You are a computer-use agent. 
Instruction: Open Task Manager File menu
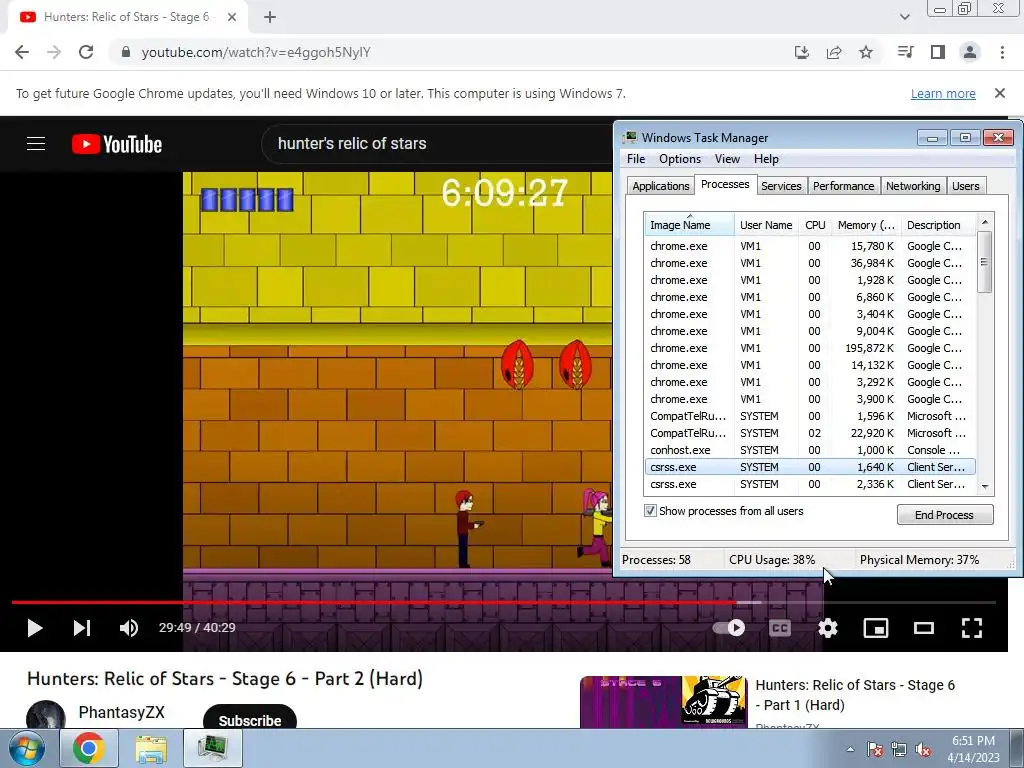tap(635, 159)
